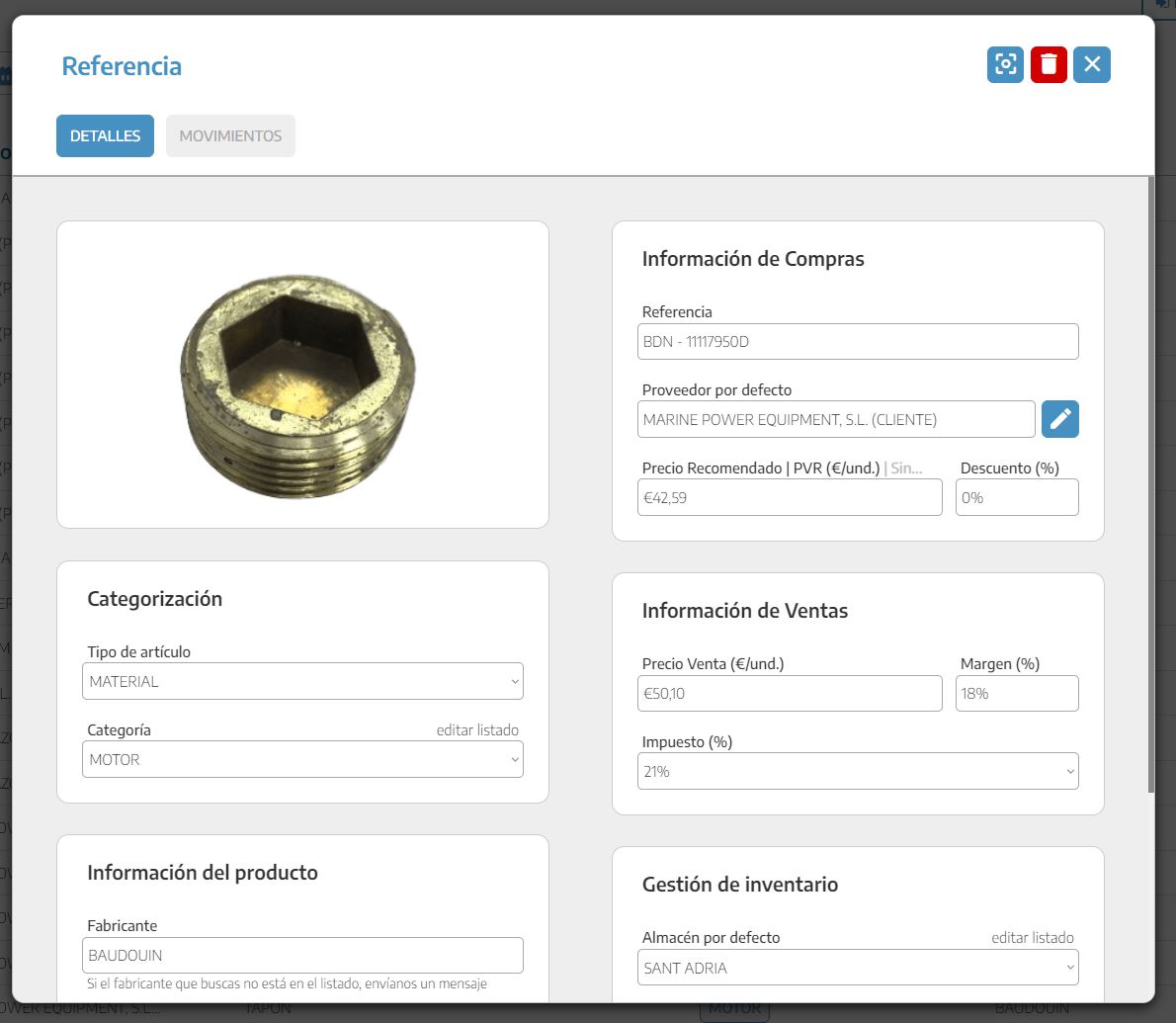Viewport: 1176px width, 1023px height.
Task: Open the Tipo de artículo dropdown
Action: tap(302, 681)
